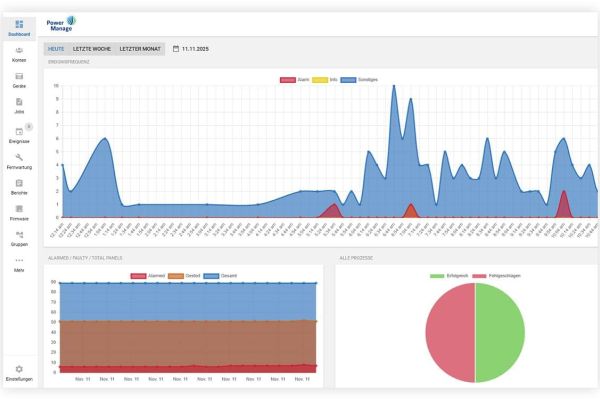Open the Firmware section icon

(19, 210)
